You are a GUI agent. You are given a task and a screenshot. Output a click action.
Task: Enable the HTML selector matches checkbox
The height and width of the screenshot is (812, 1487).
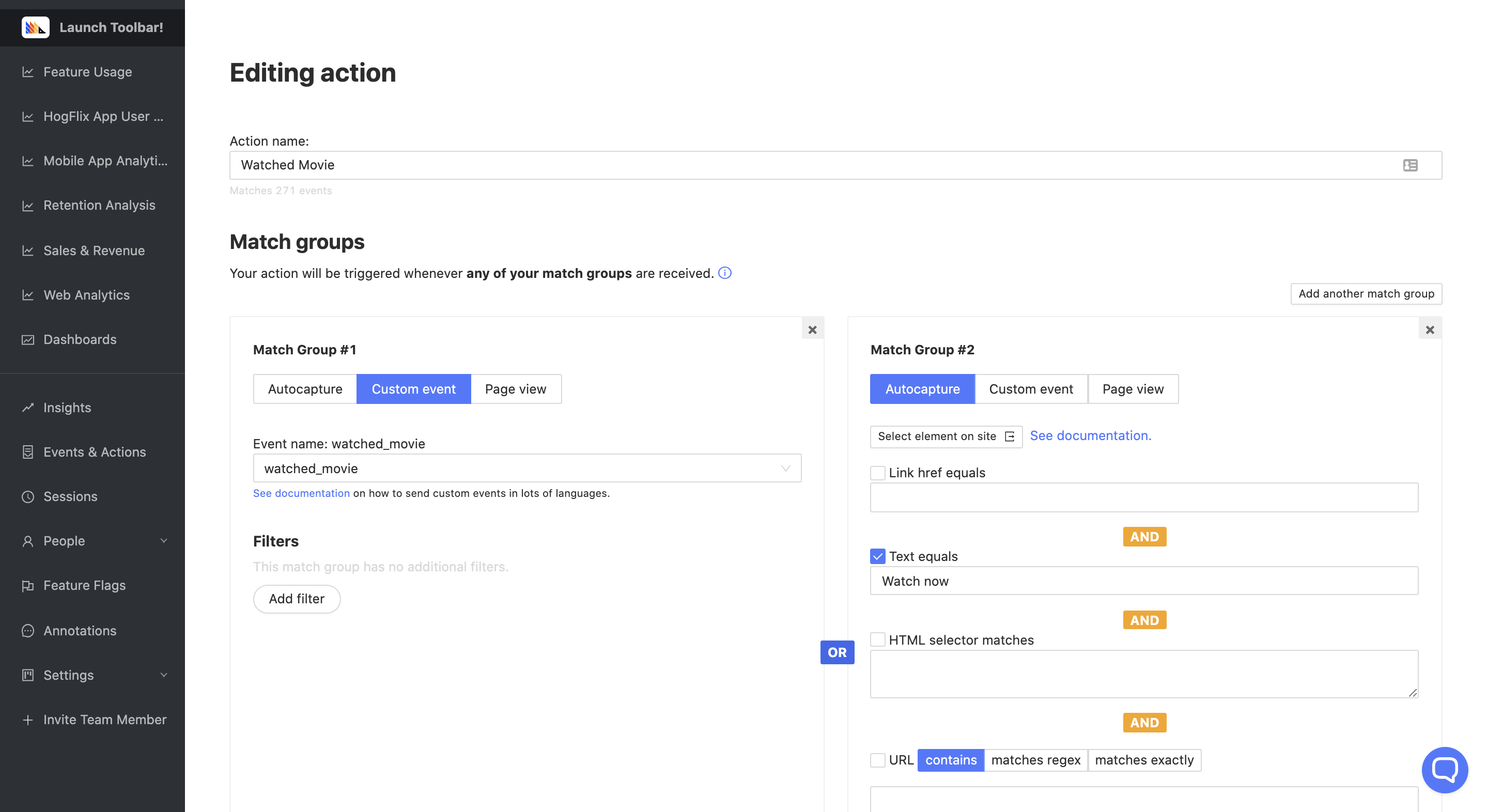pyautogui.click(x=877, y=639)
